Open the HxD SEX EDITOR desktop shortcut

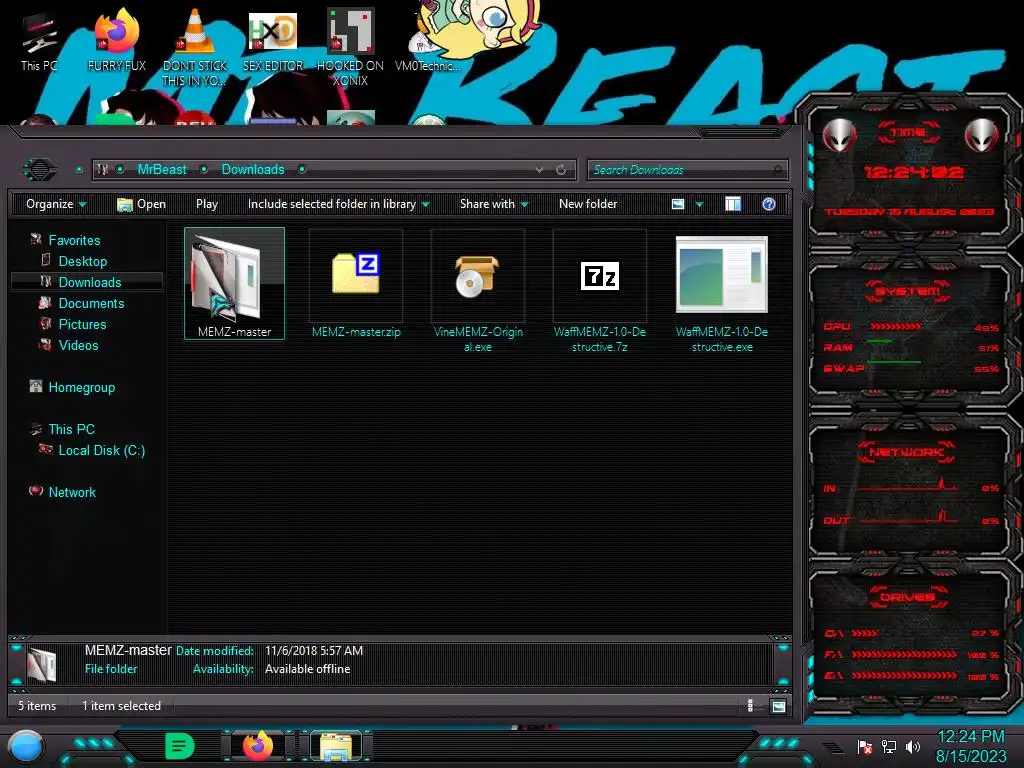coord(273,40)
